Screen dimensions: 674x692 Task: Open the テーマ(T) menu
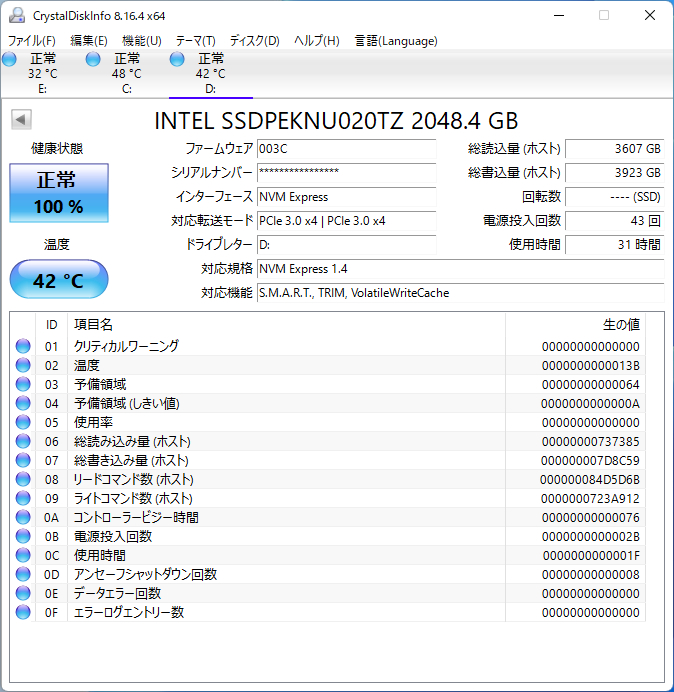[x=195, y=41]
